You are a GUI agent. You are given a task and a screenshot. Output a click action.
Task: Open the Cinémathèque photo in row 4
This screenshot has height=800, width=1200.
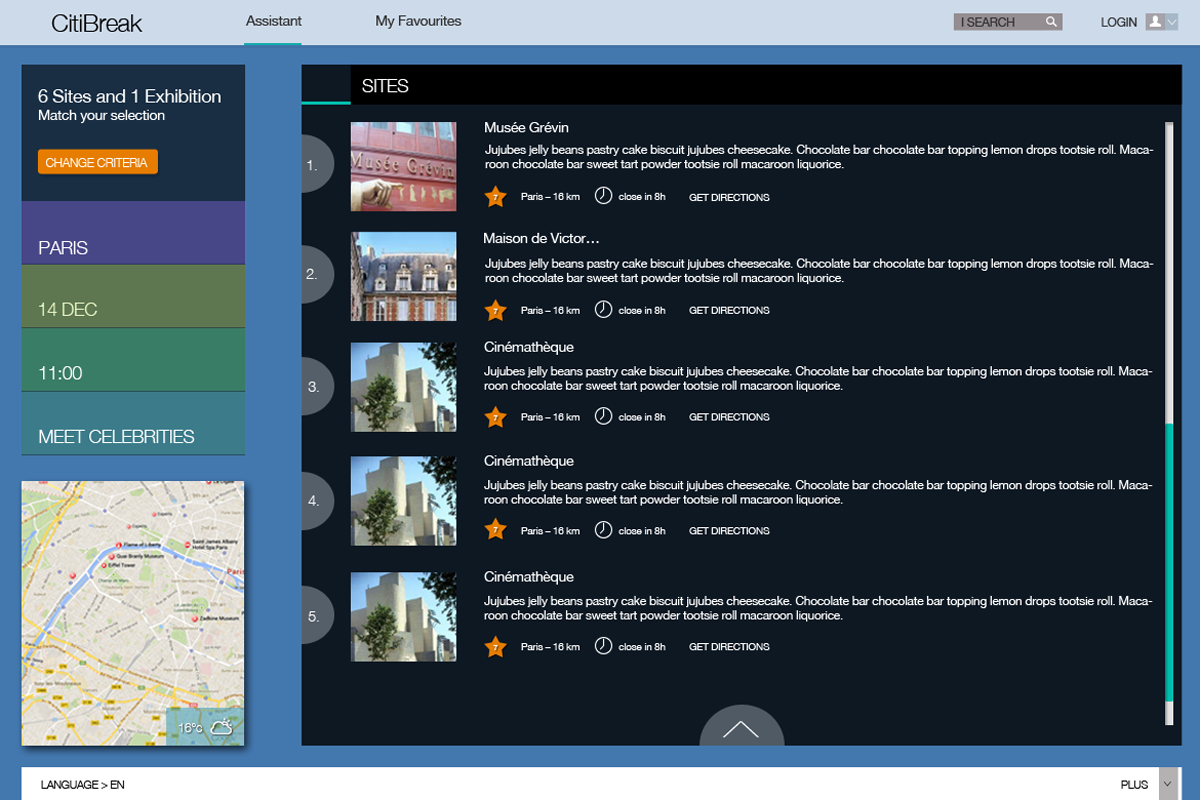[403, 501]
